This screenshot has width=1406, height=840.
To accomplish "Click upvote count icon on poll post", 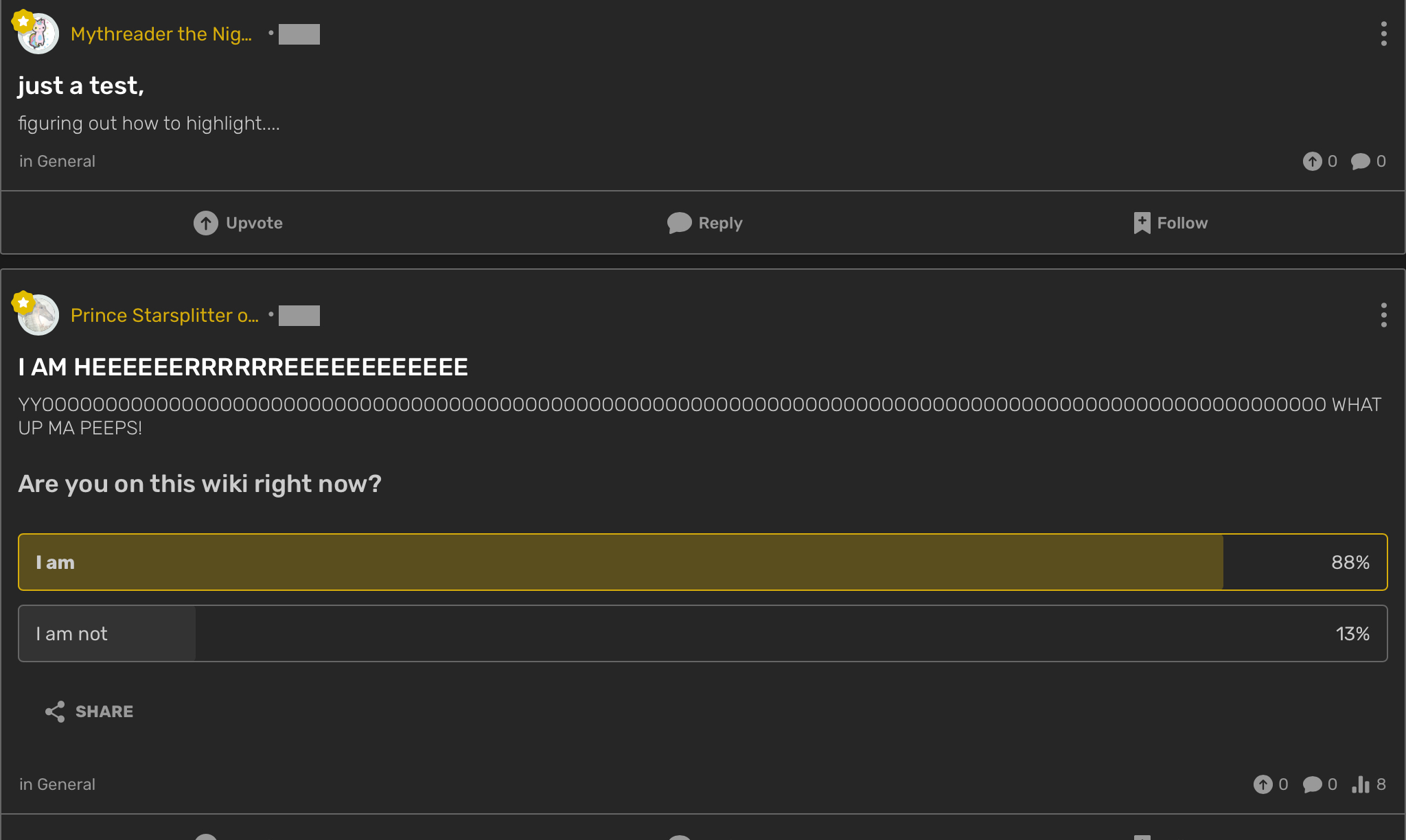I will tap(1263, 784).
